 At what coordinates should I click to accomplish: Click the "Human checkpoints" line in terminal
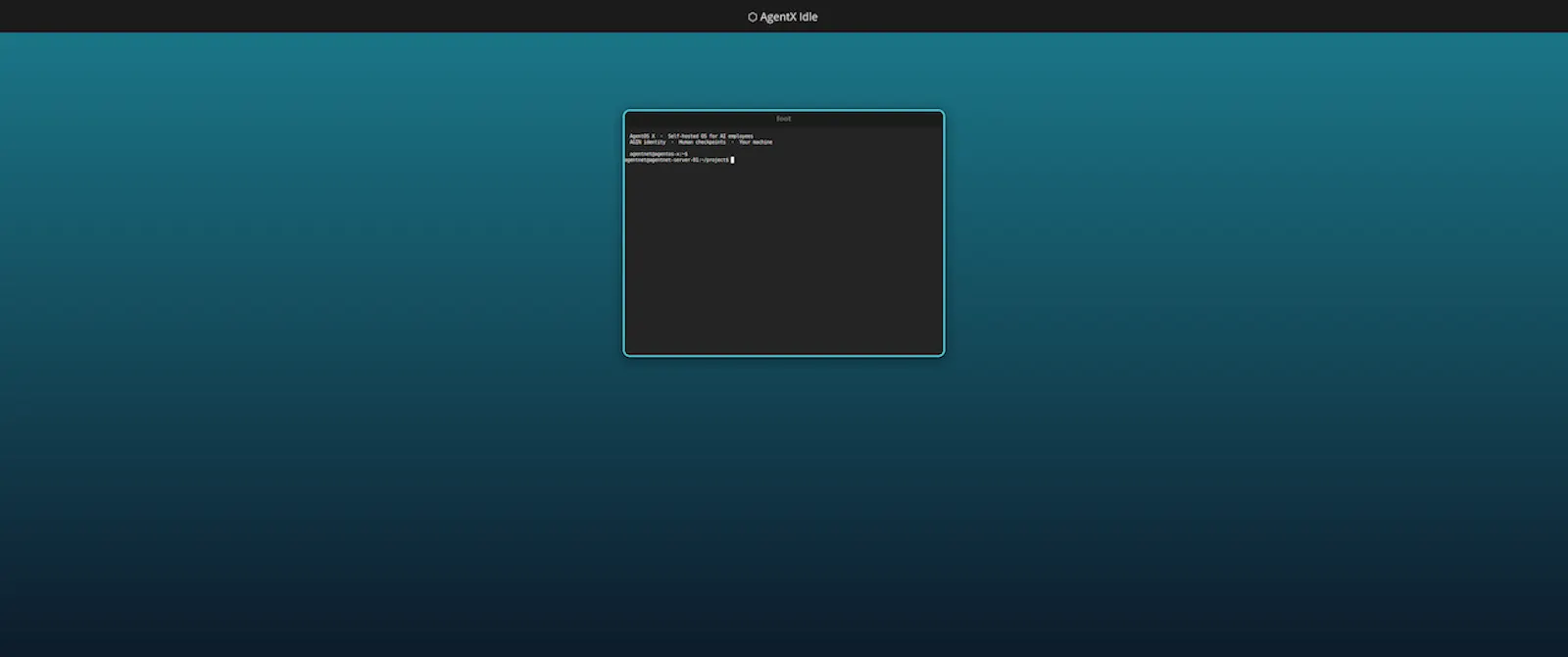pos(701,142)
